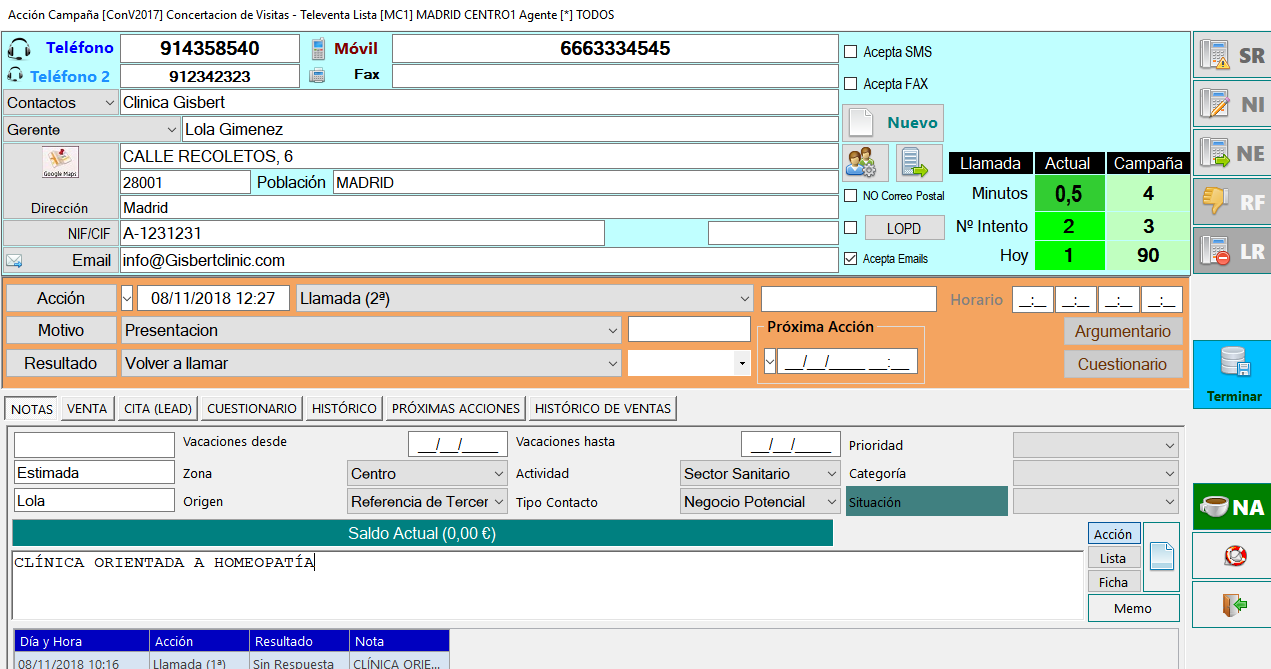The image size is (1271, 669).
Task: Open the Tipo Contacto Negocio Potencial dropdown
Action: pyautogui.click(x=832, y=502)
